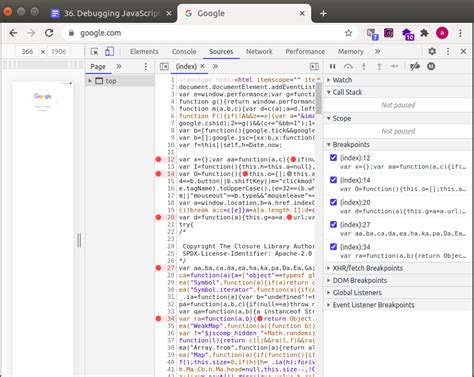Uncheck the (index):34 breakpoint
The height and width of the screenshot is (377, 474).
point(333,247)
